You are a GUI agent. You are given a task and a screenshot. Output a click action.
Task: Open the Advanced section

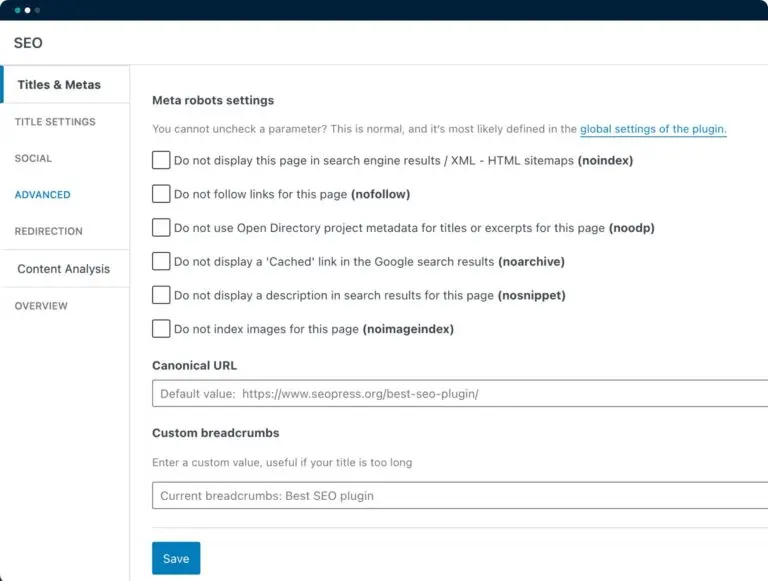[x=42, y=195]
